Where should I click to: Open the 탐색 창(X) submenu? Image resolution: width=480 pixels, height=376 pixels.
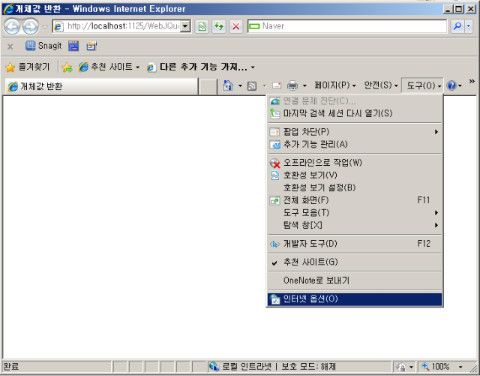(x=355, y=225)
